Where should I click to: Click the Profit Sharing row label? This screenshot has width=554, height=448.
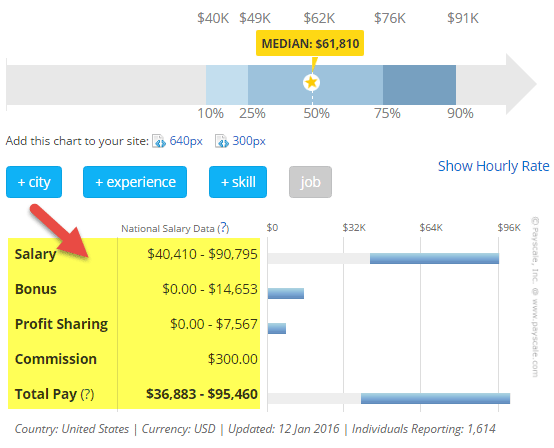[61, 324]
